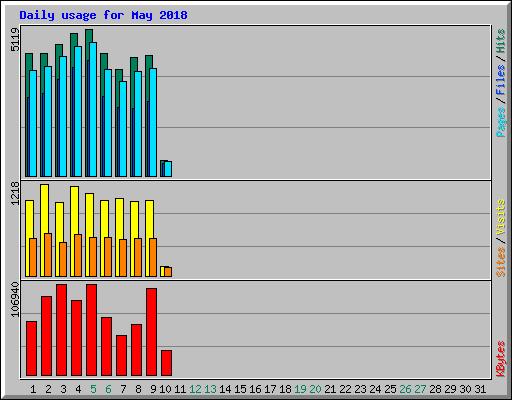Image resolution: width=512 pixels, height=400 pixels.
Task: Click day 5 on the x-axis
Action: click(93, 389)
